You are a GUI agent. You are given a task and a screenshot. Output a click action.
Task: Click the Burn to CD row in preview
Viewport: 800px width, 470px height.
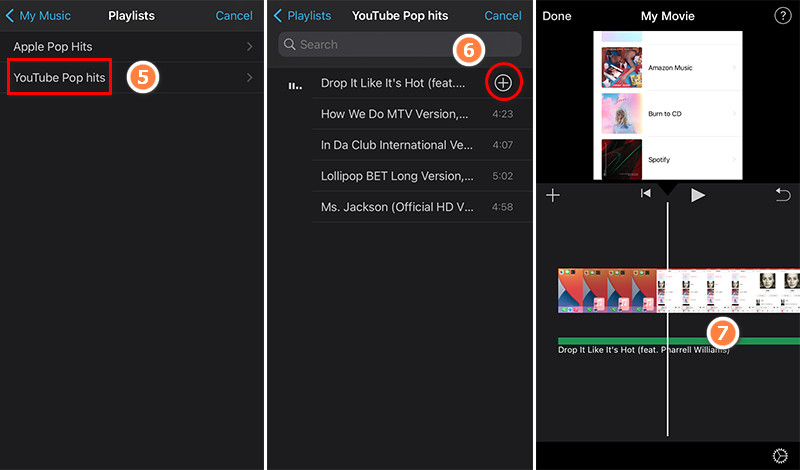[668, 114]
